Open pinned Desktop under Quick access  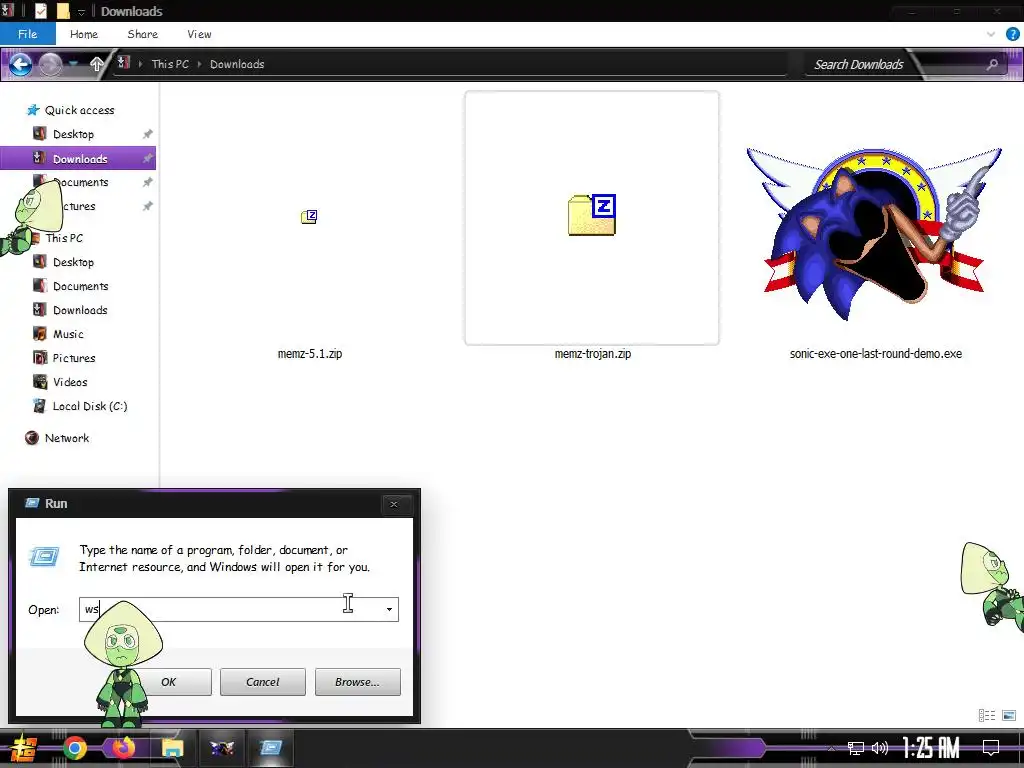73,134
